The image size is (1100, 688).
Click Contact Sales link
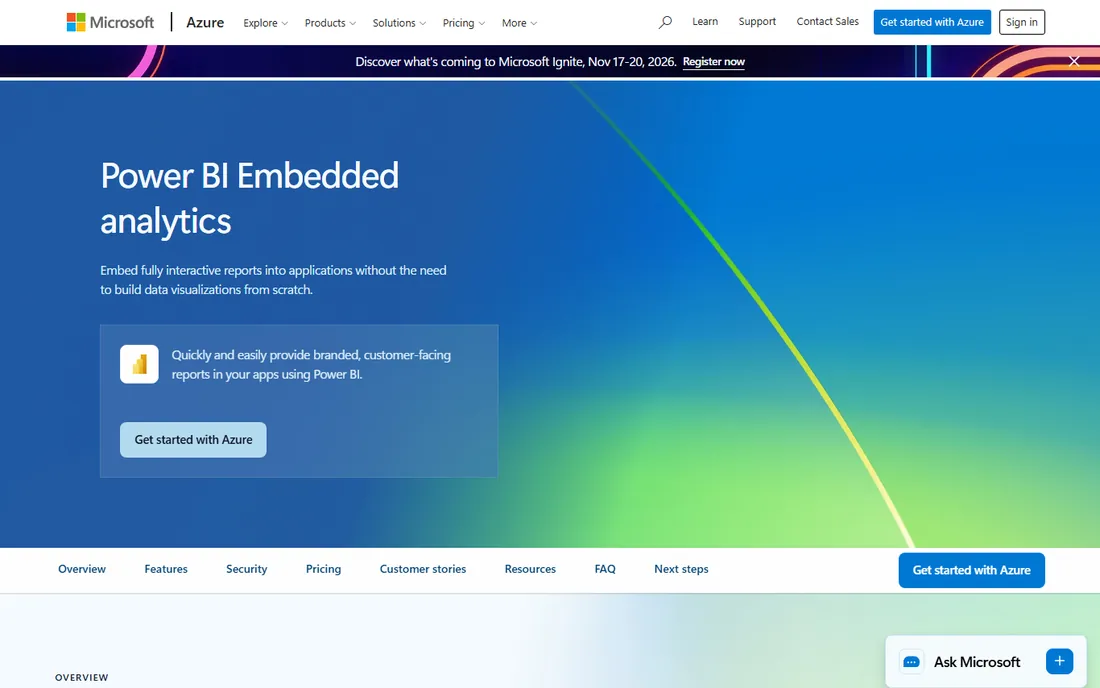point(827,22)
